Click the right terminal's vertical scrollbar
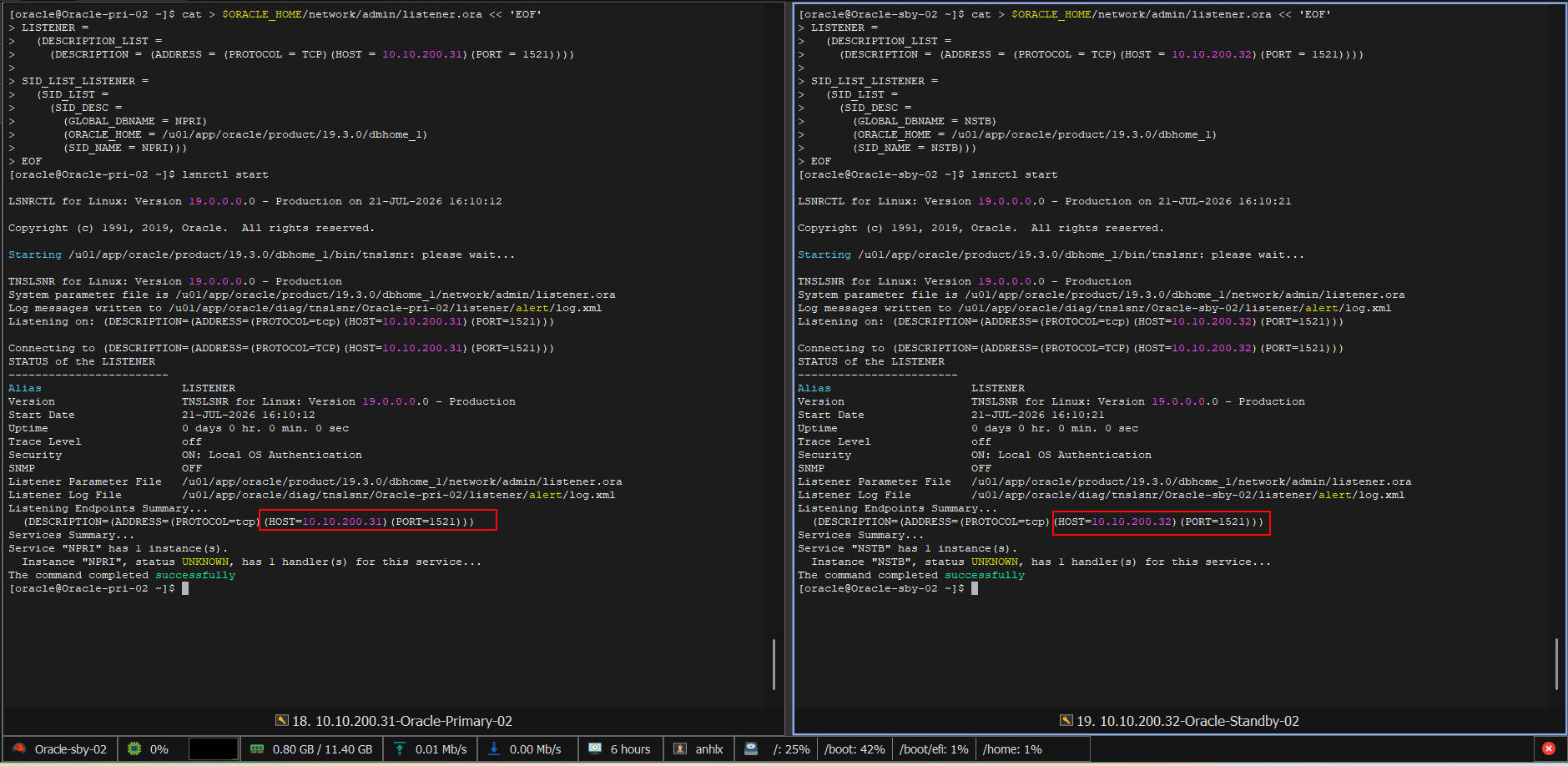Image resolution: width=1568 pixels, height=766 pixels. point(1556,664)
